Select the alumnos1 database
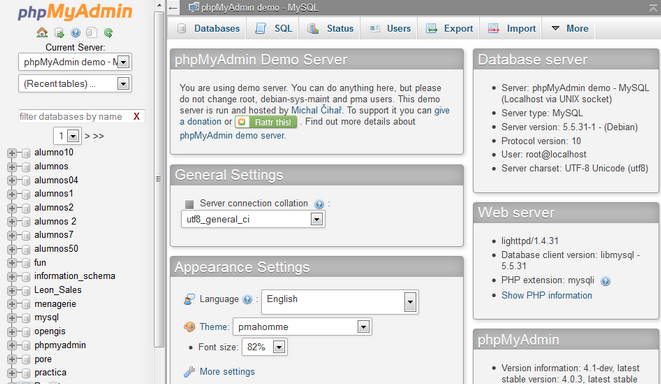 [x=54, y=193]
